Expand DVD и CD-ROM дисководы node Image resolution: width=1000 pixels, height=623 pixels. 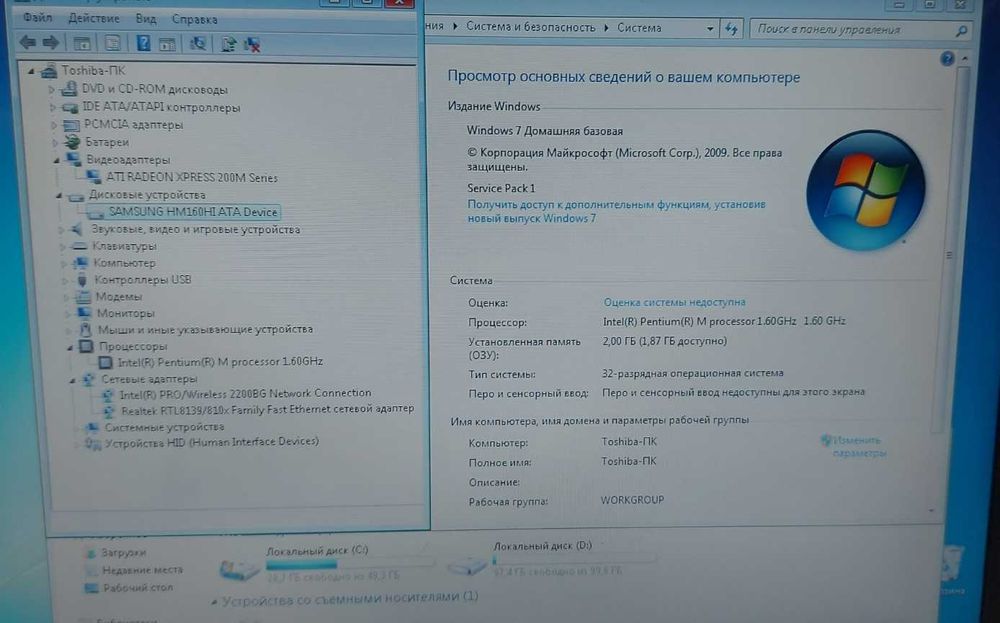point(52,90)
